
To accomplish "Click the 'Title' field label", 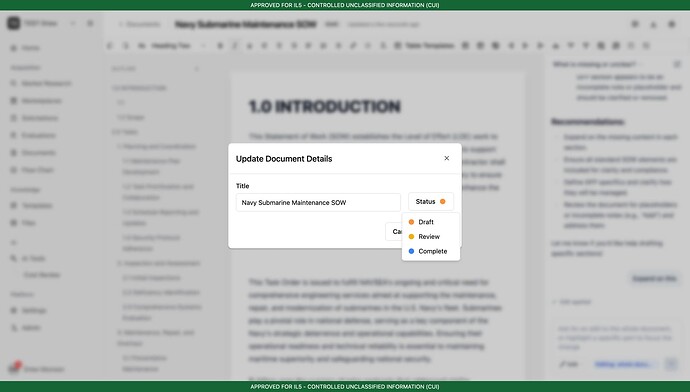I will (x=242, y=186).
